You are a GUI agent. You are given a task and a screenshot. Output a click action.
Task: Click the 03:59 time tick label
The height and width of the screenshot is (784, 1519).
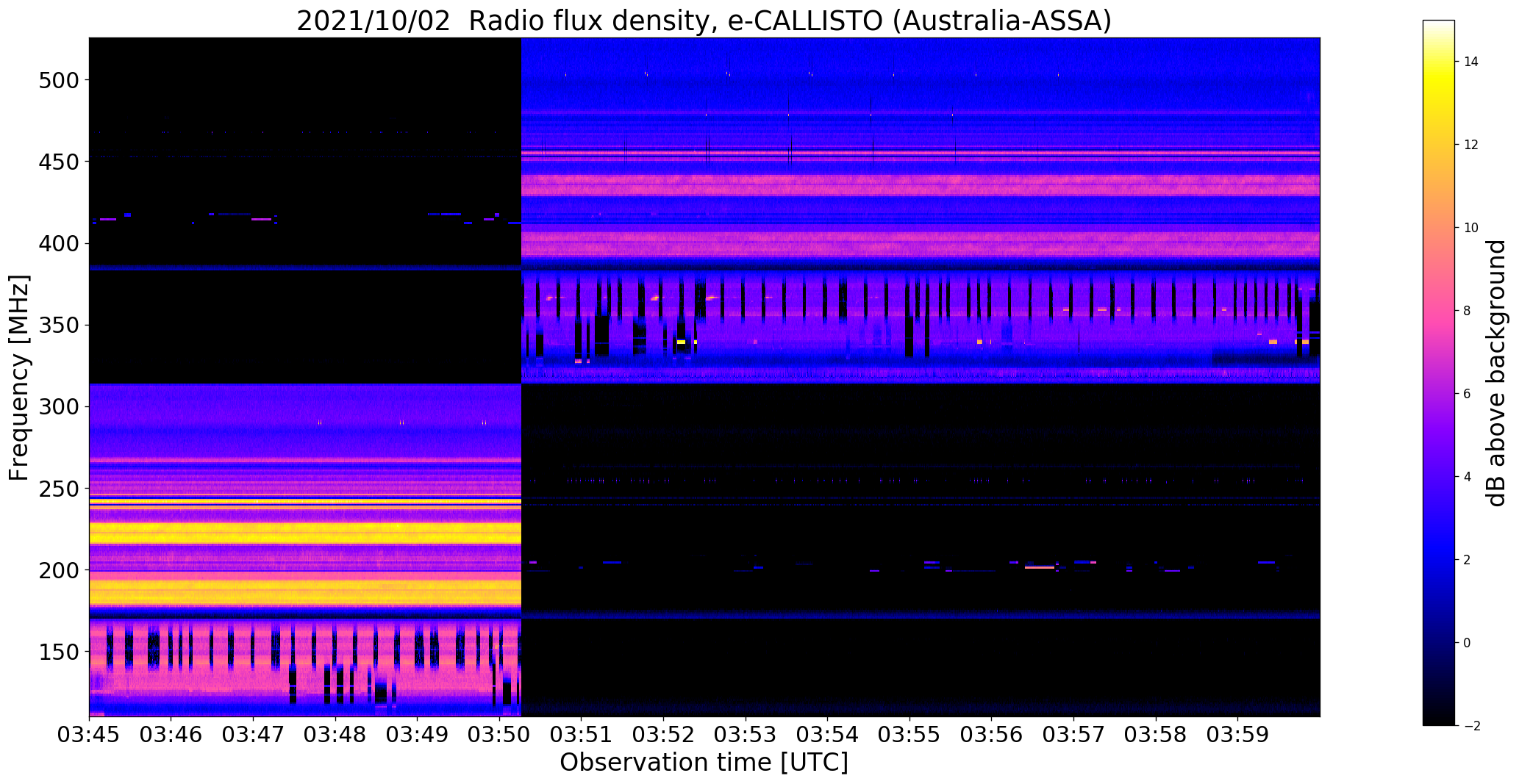(x=1238, y=735)
